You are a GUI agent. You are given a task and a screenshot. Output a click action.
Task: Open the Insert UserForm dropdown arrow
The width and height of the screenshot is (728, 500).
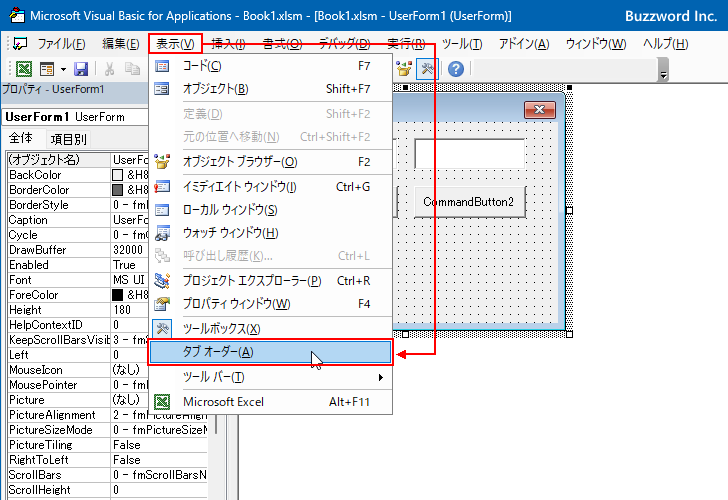point(63,70)
